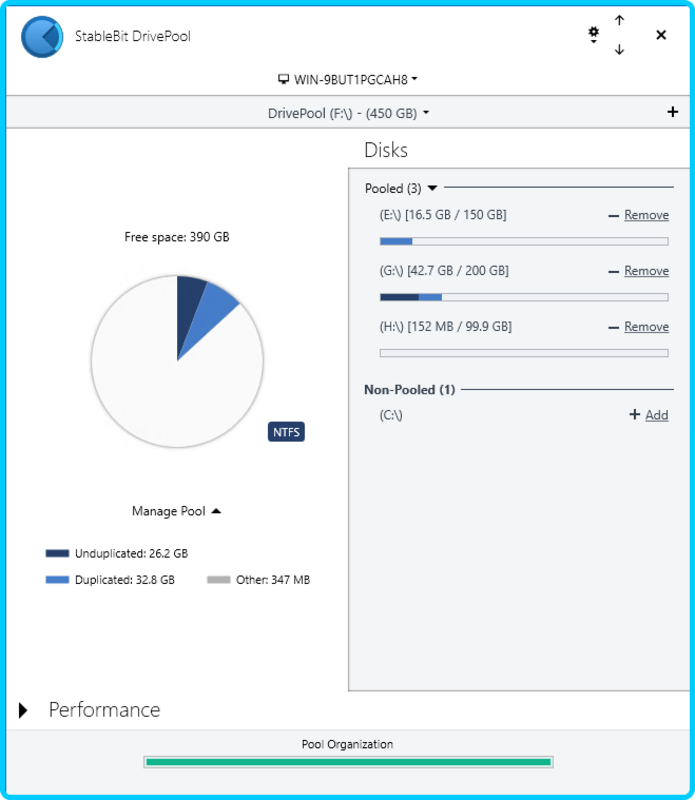Click the (G:\) [42.7 GB / 200 GB] label
Image resolution: width=695 pixels, height=800 pixels.
pyautogui.click(x=444, y=271)
